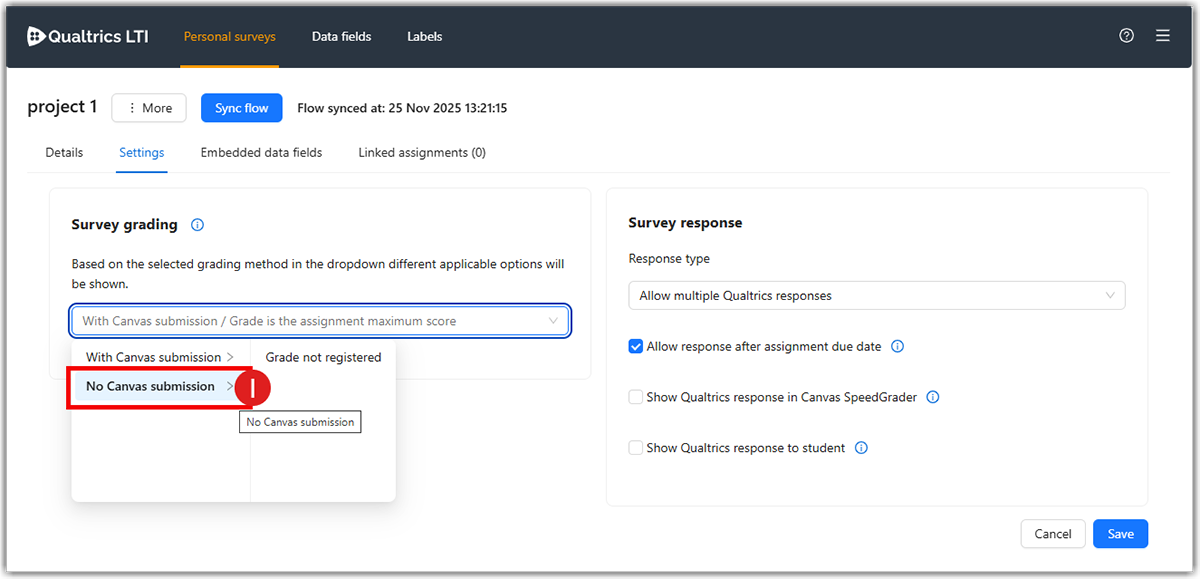This screenshot has height=579, width=1200.
Task: Switch to the Embedded data fields tab
Action: [261, 153]
